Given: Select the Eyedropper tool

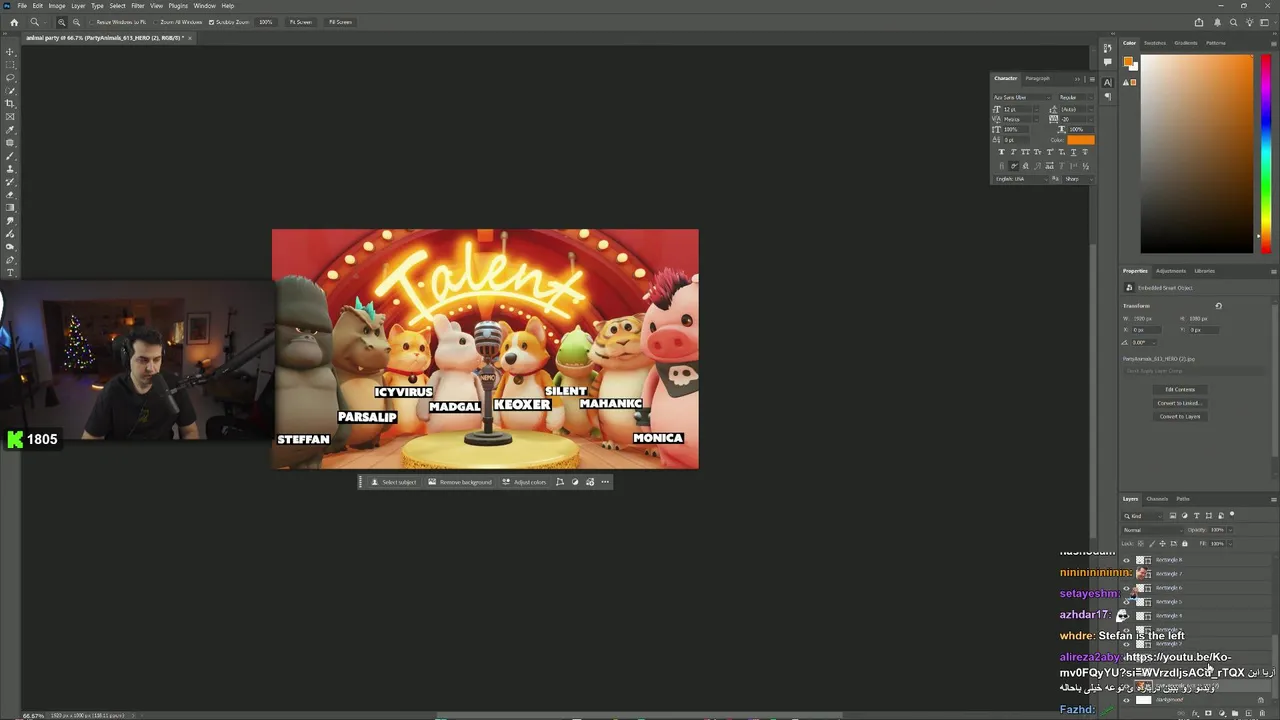Looking at the screenshot, I should 11,130.
